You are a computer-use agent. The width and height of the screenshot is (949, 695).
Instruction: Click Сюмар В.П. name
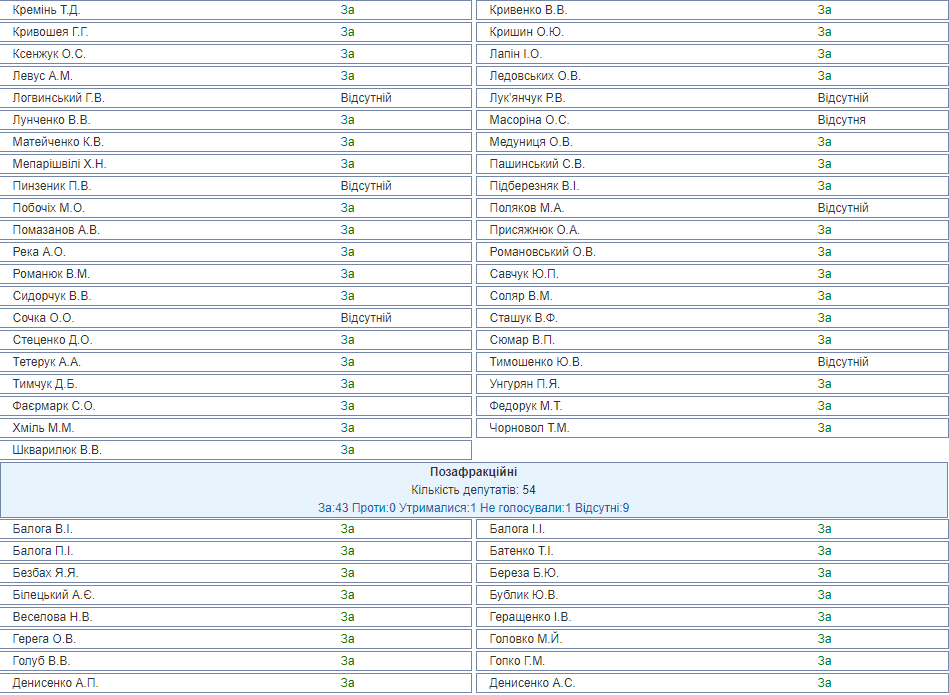tap(522, 340)
